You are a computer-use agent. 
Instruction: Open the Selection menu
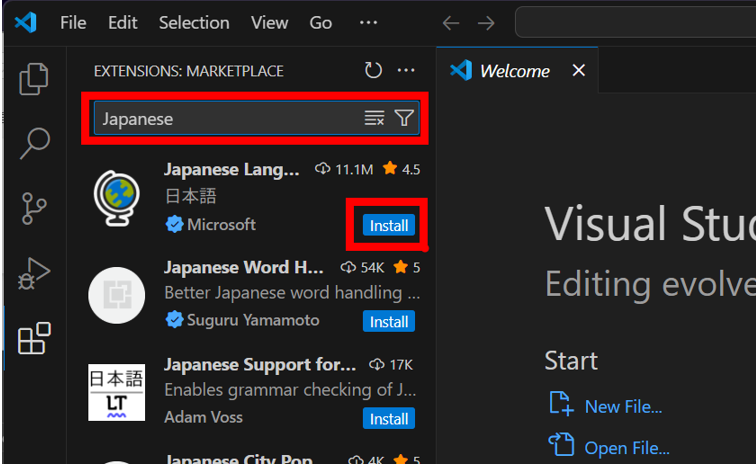(x=194, y=23)
